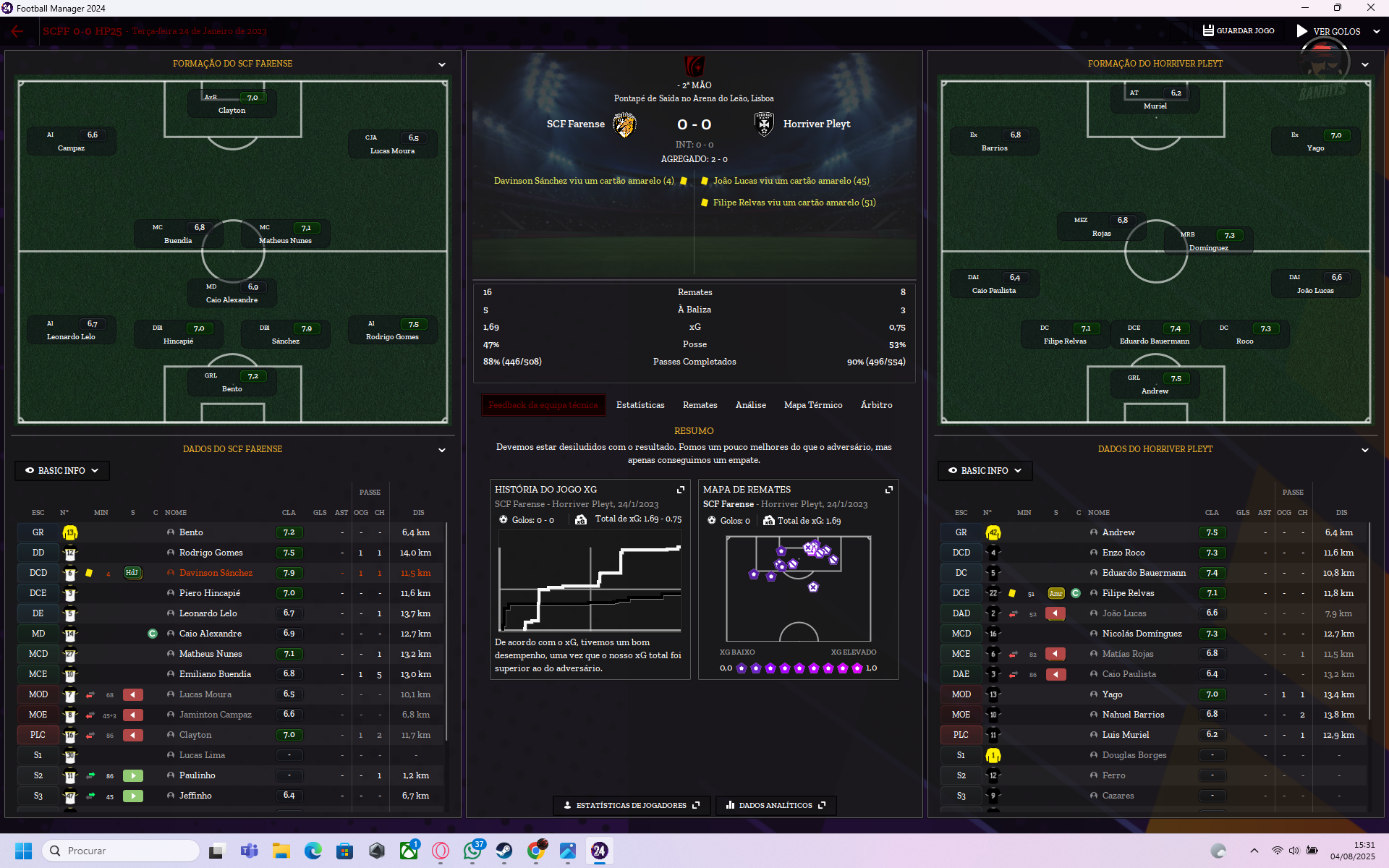Collapse Dados do Horriver Pleyt panel
This screenshot has height=868, width=1389.
1365,450
